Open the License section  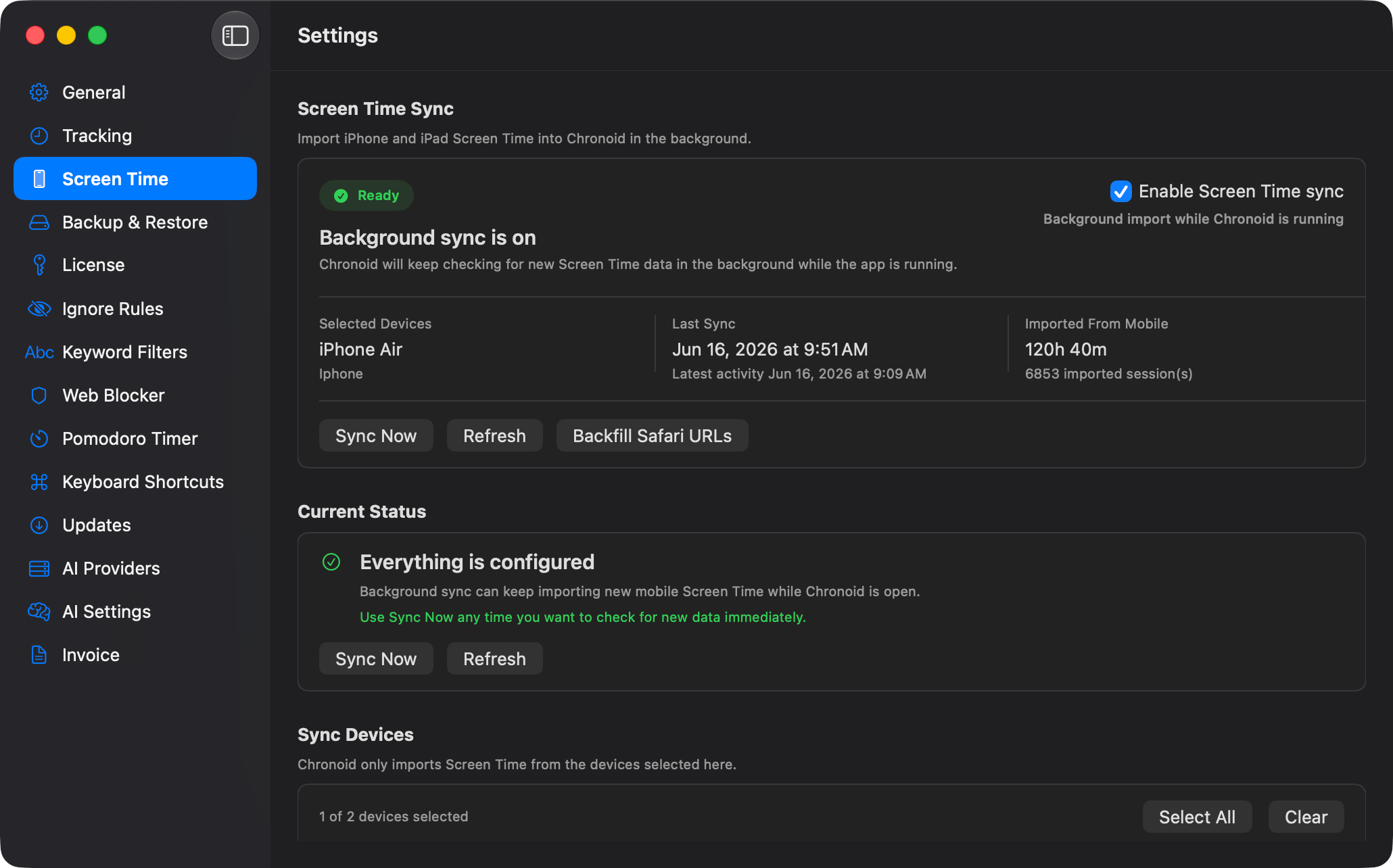135,265
